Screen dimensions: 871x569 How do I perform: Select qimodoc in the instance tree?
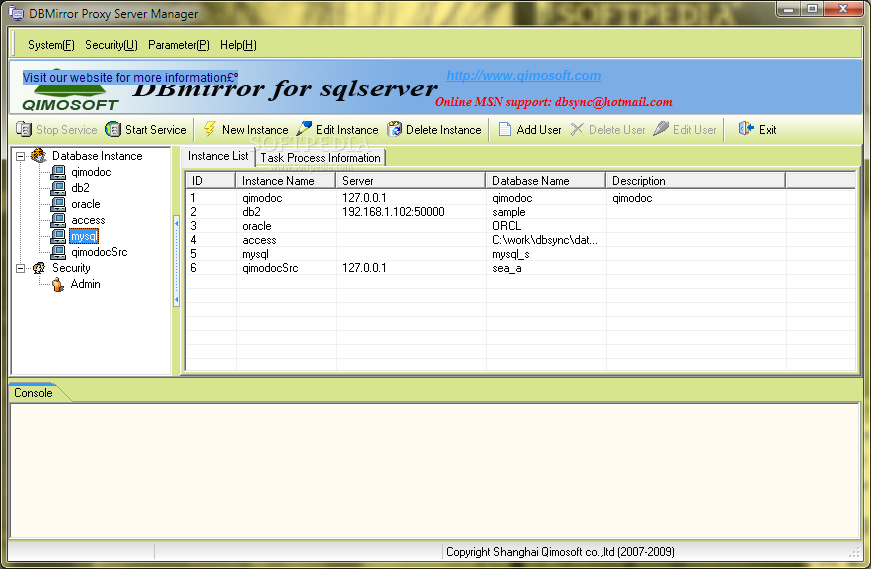coord(91,172)
